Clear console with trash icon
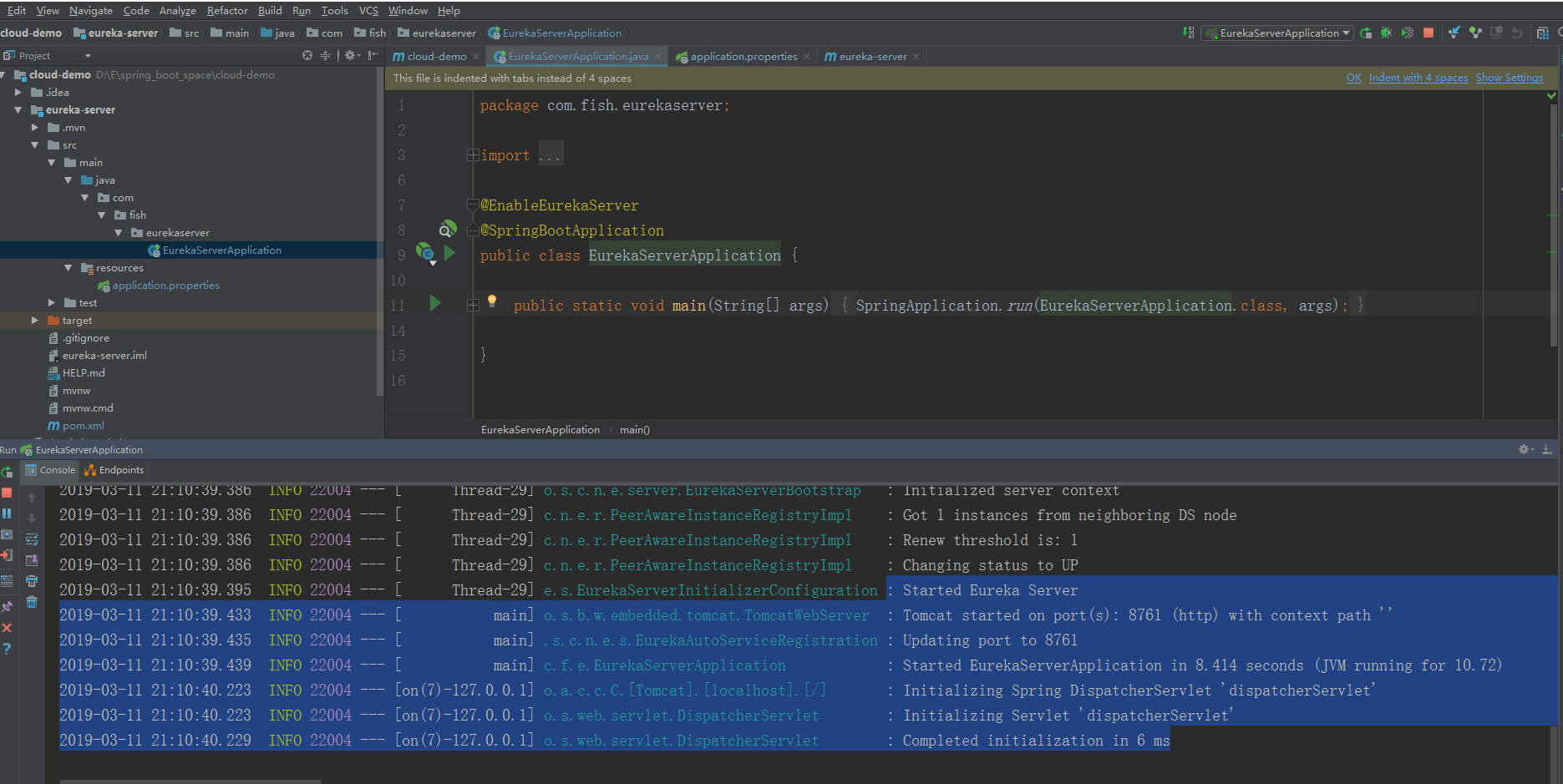The width and height of the screenshot is (1563, 784). (32, 602)
